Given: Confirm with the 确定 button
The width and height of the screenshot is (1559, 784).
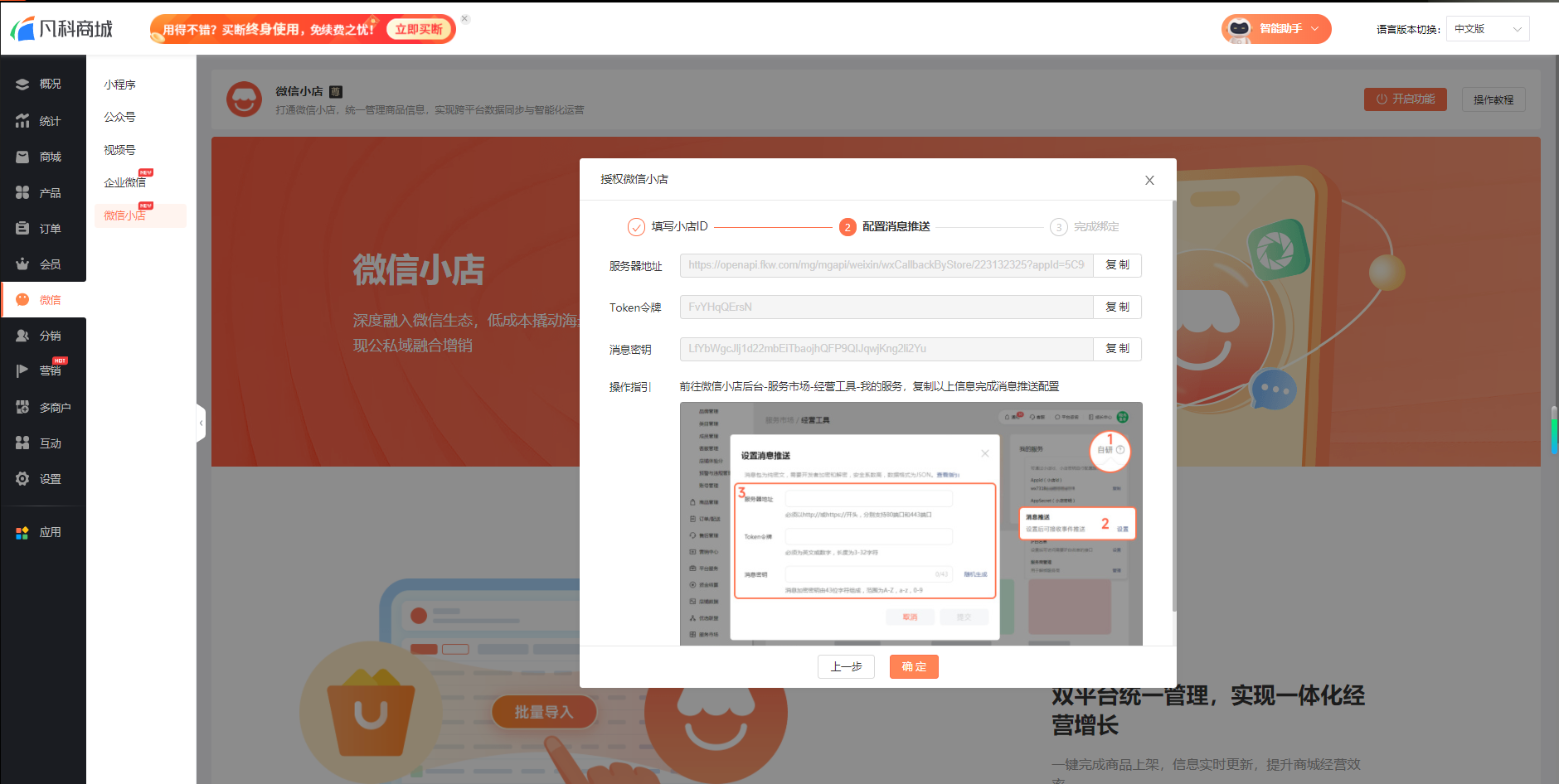Looking at the screenshot, I should coord(914,667).
